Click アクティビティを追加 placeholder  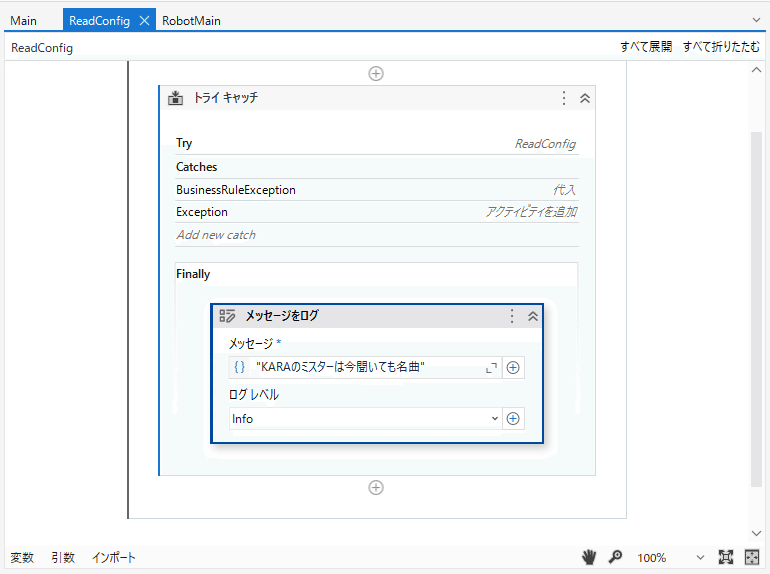pos(531,212)
